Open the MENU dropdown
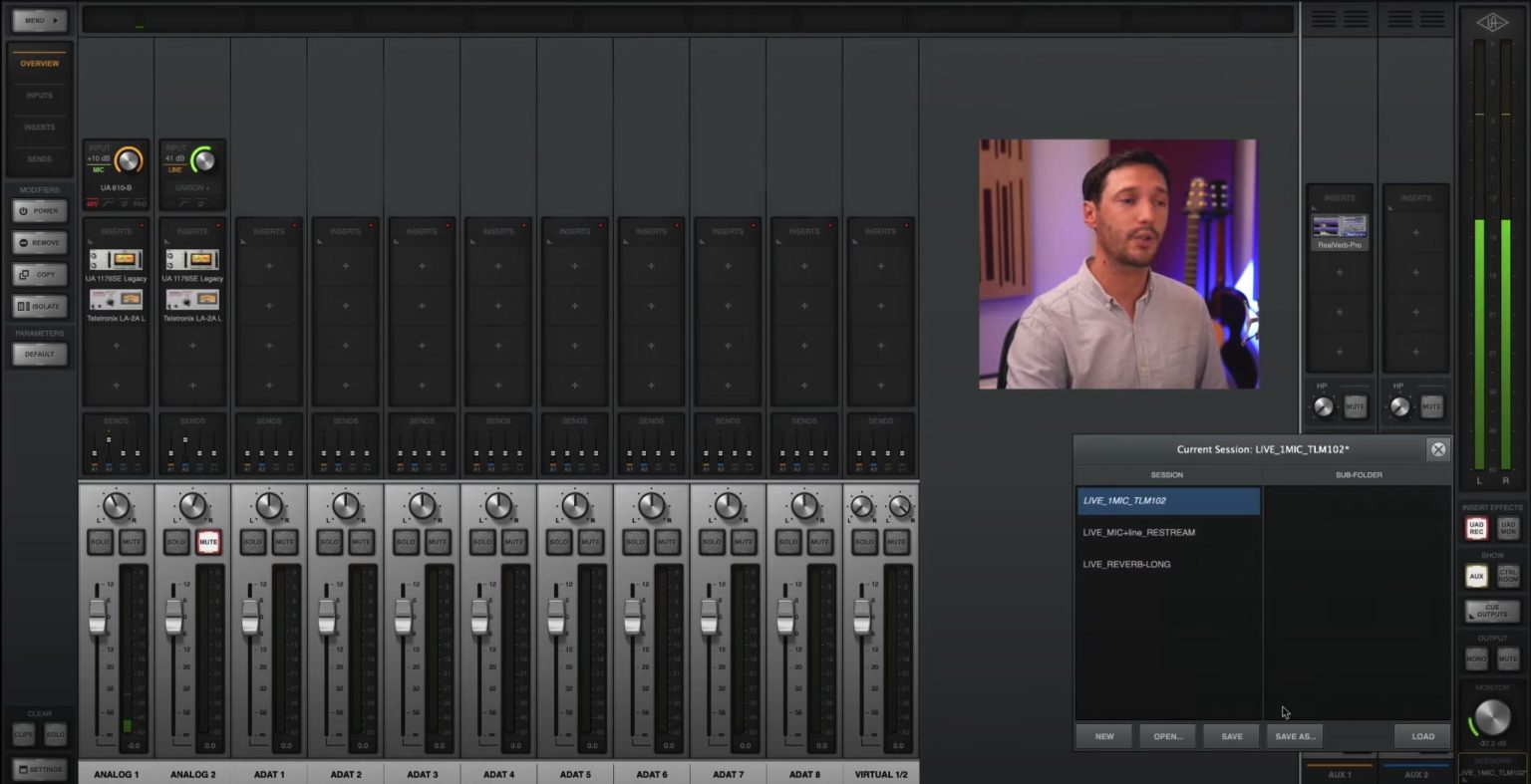 pos(40,20)
